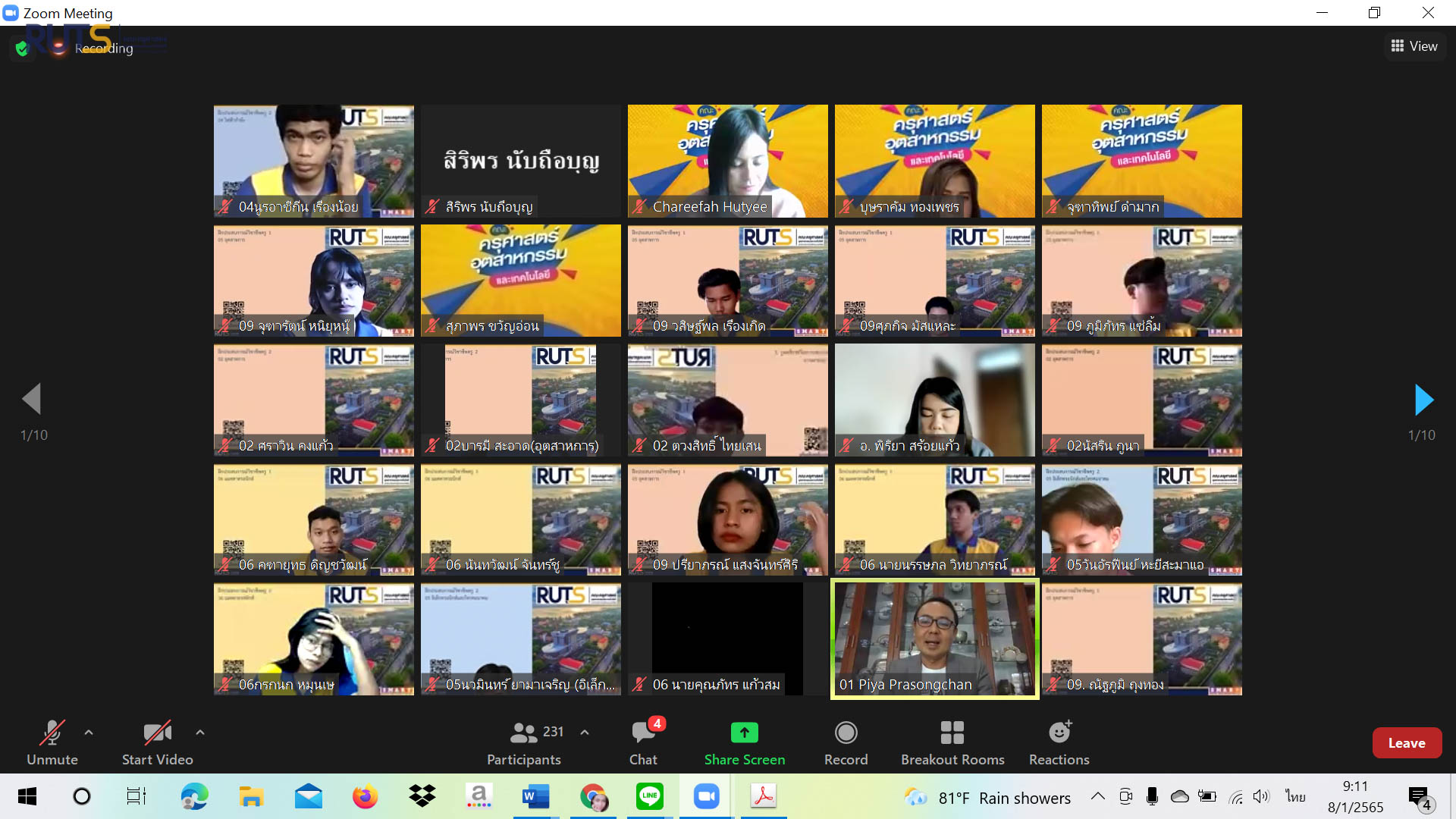Select the สุภาพร ขวัญอ่อน video tile

click(x=520, y=281)
